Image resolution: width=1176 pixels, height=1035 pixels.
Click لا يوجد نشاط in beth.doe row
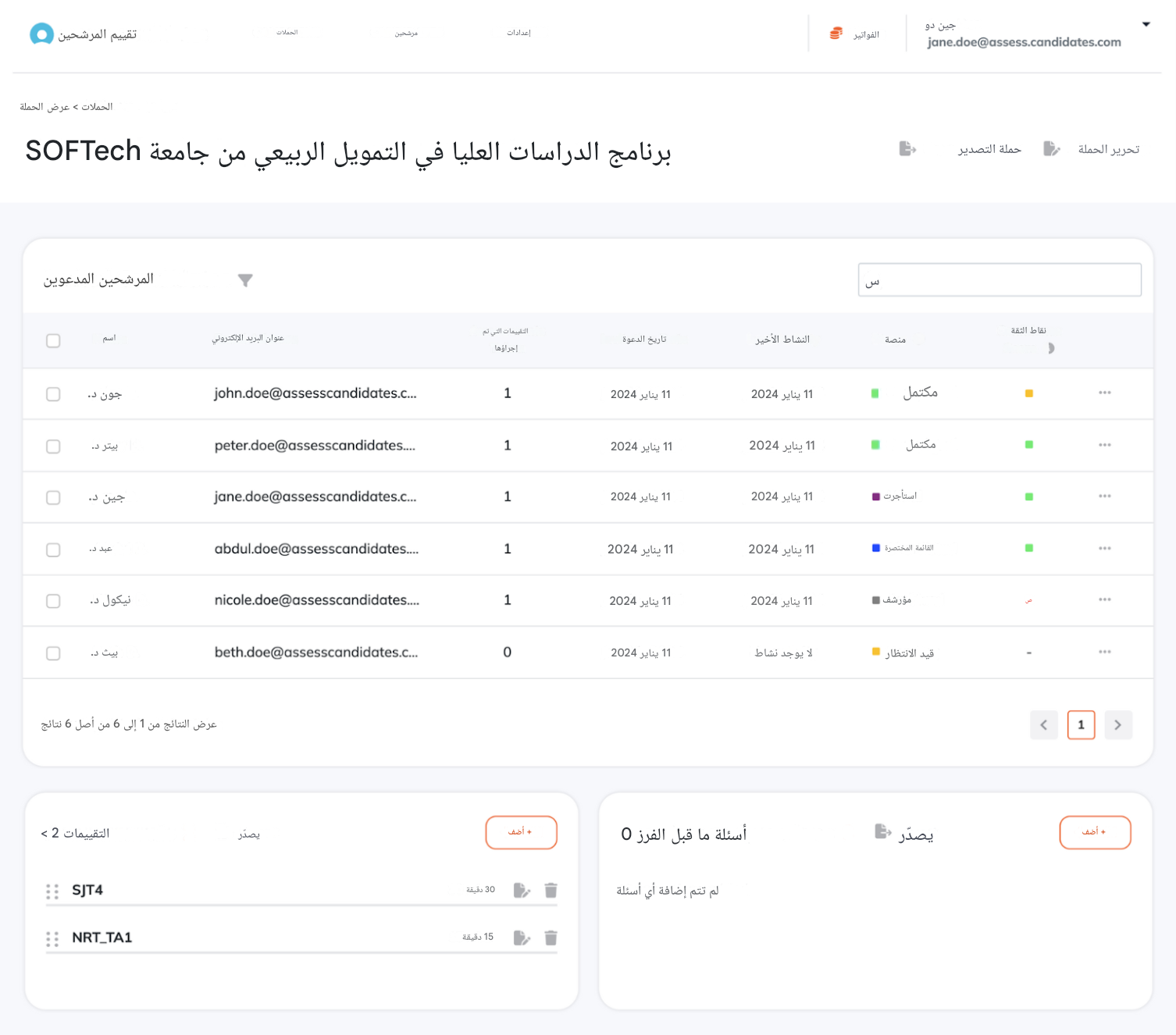[783, 653]
